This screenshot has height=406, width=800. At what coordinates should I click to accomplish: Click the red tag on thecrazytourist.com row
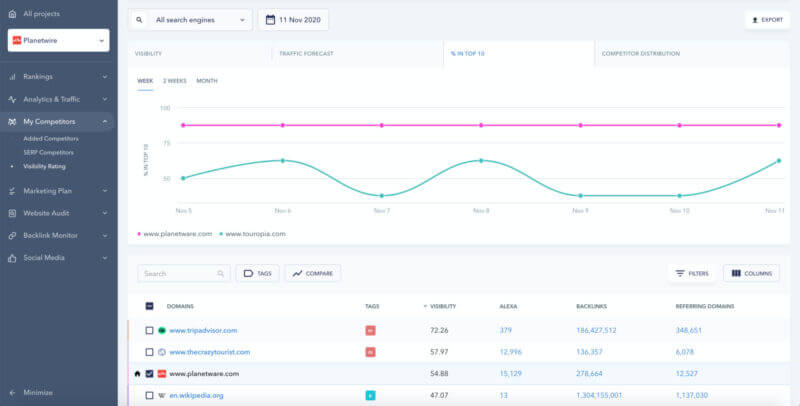370,352
